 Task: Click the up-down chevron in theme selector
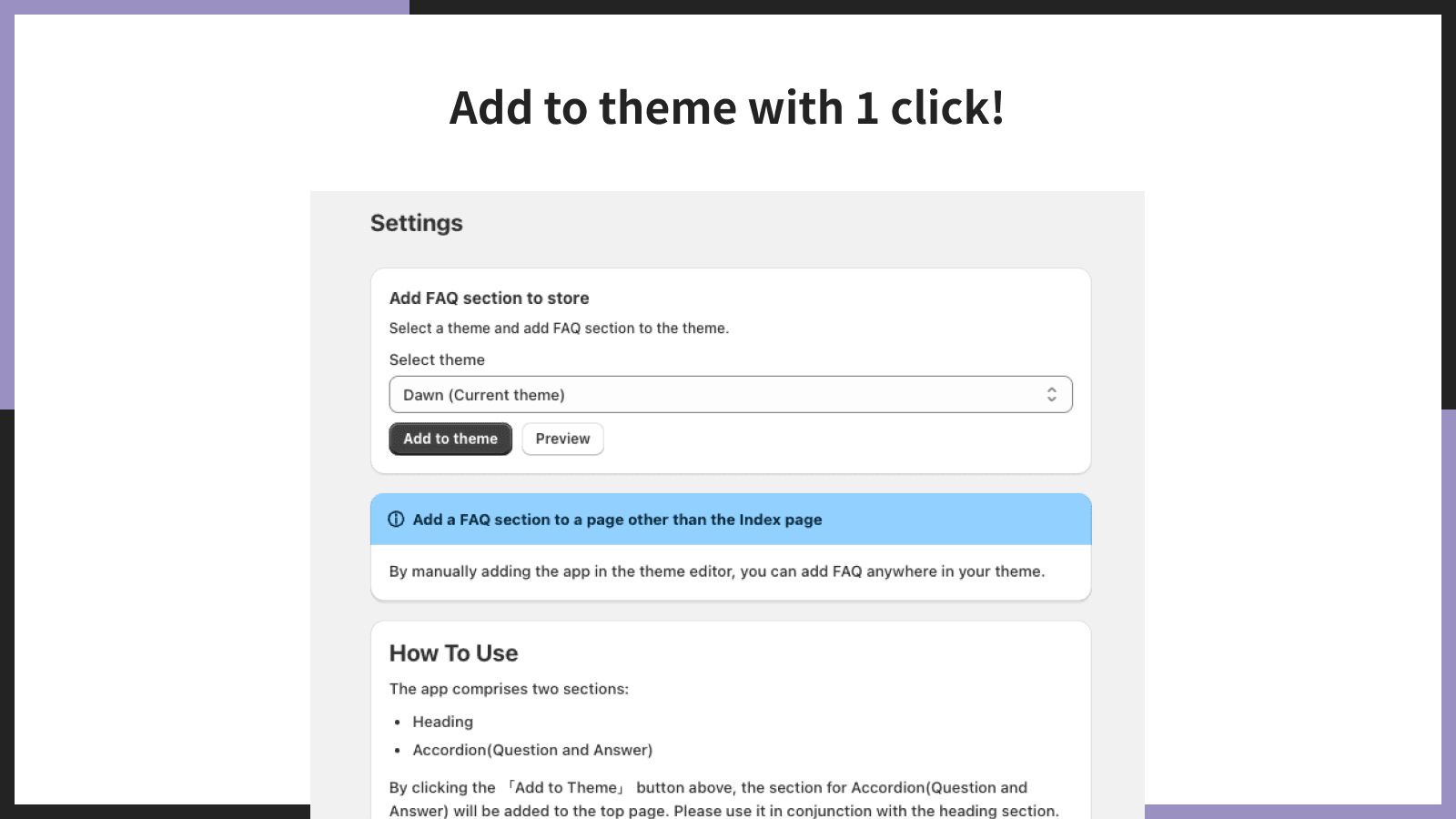click(x=1051, y=395)
